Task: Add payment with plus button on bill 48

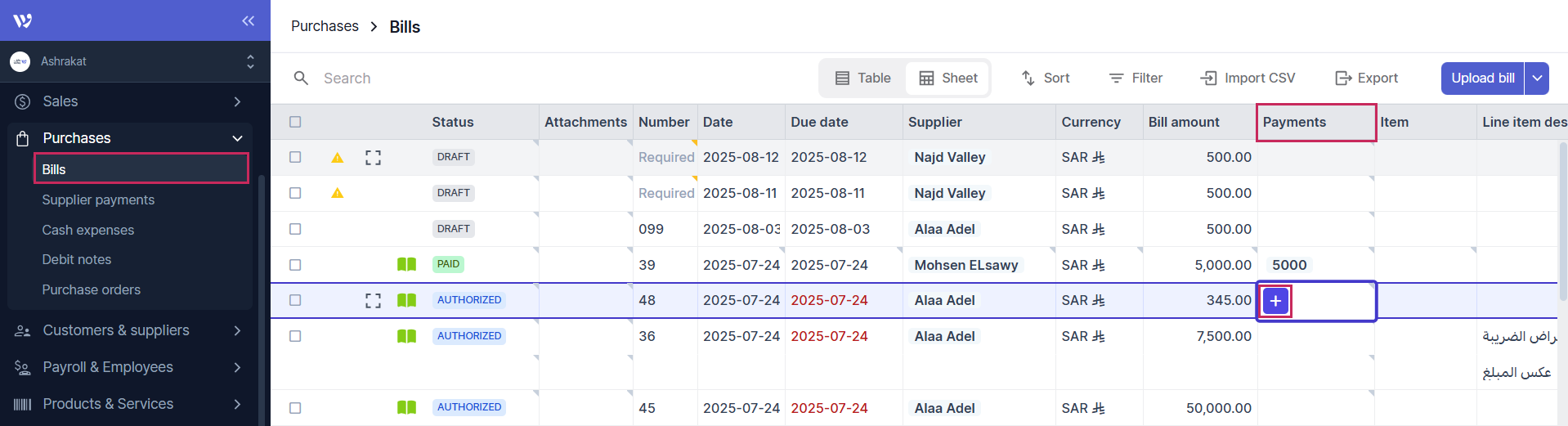Action: click(x=1275, y=301)
